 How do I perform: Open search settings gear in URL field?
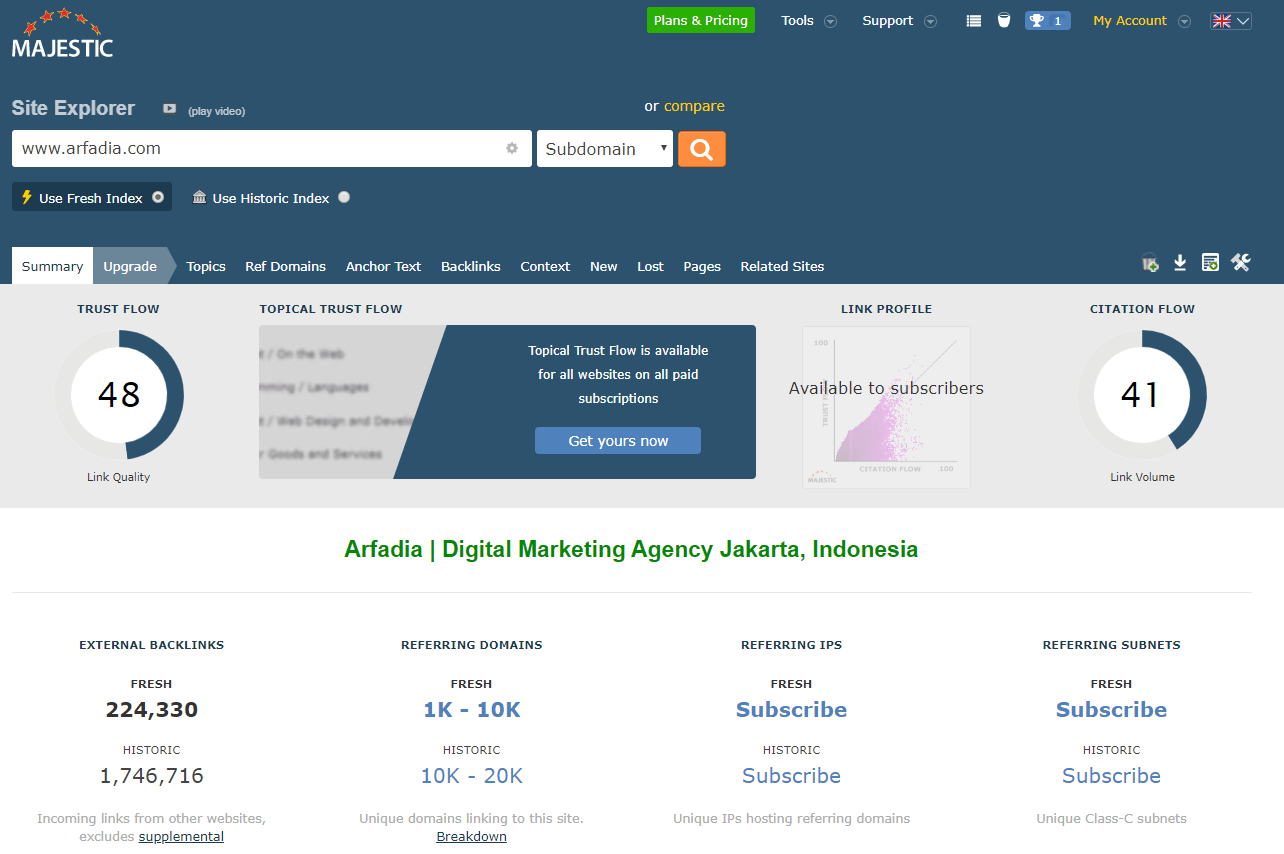(512, 148)
